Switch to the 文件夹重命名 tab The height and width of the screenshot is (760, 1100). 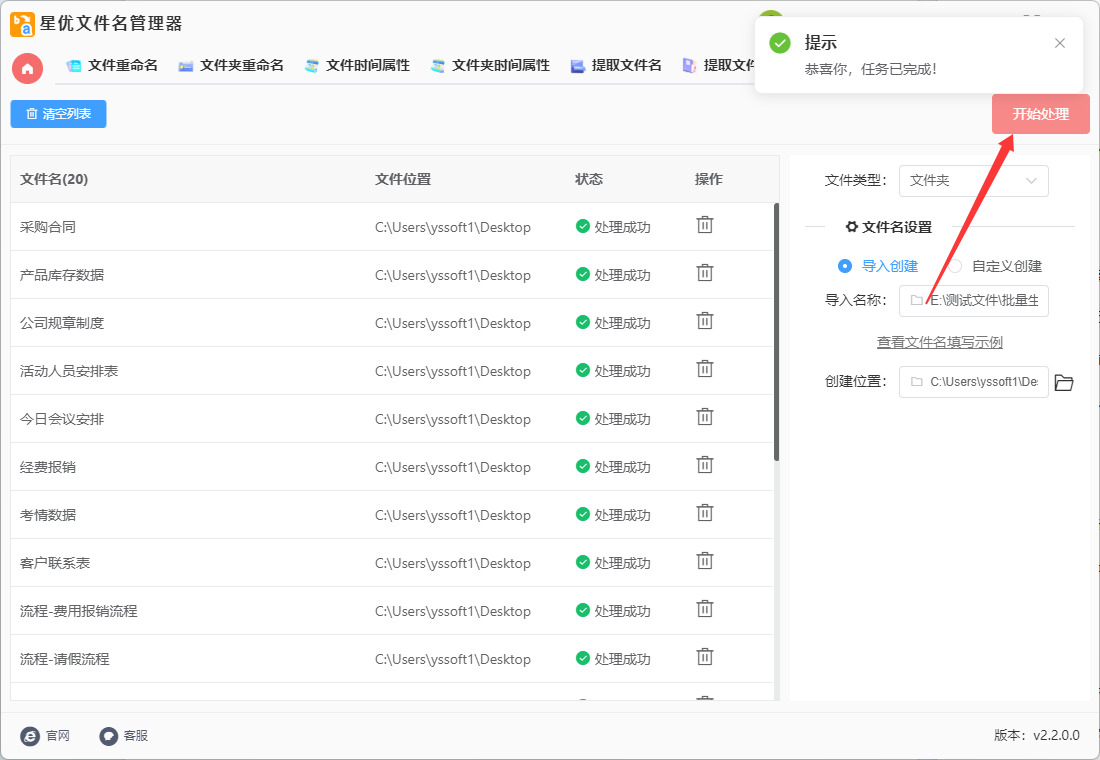[x=231, y=66]
